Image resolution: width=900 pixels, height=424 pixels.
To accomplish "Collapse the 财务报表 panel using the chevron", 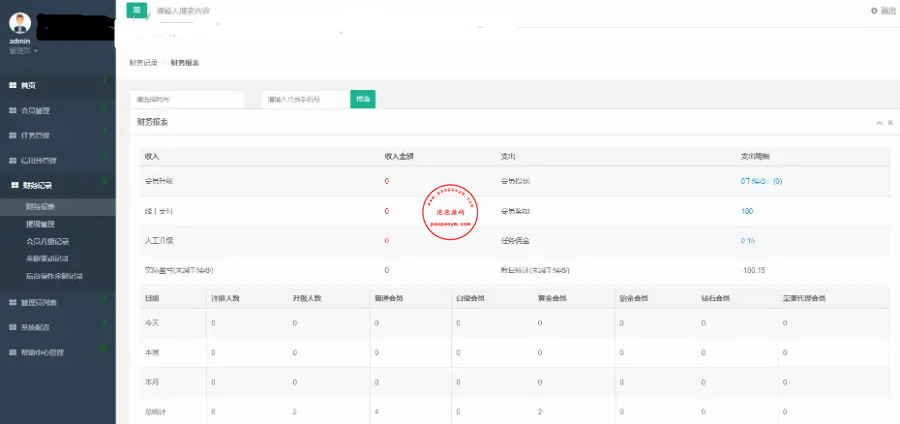I will 878,122.
